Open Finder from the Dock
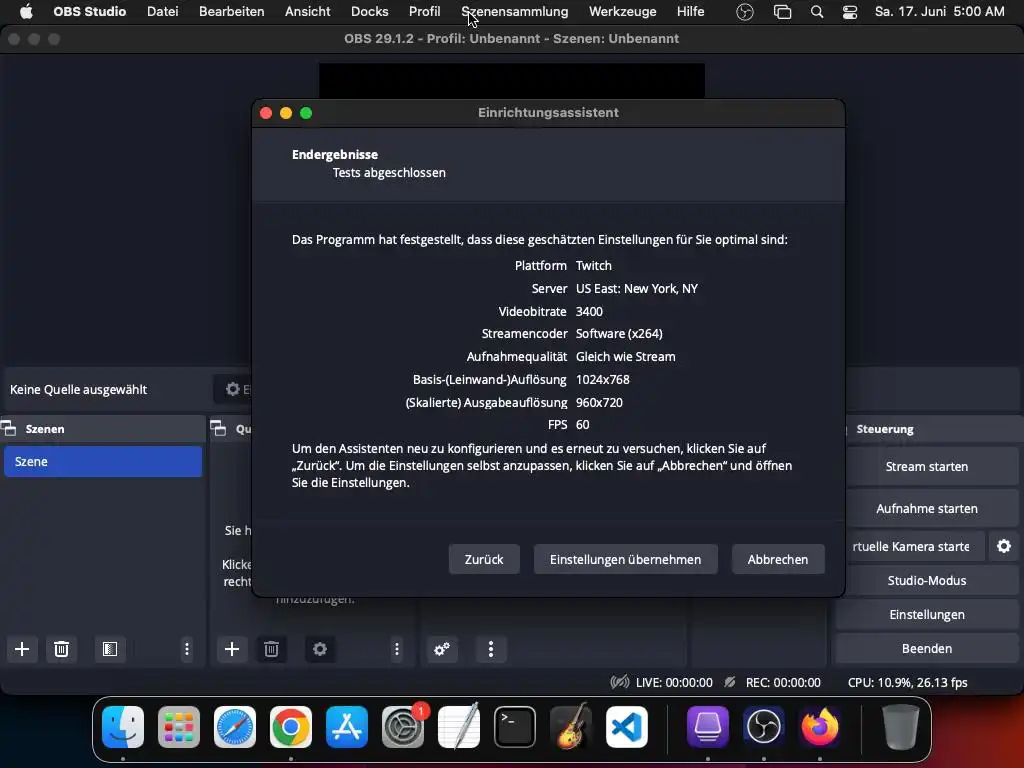 click(123, 727)
